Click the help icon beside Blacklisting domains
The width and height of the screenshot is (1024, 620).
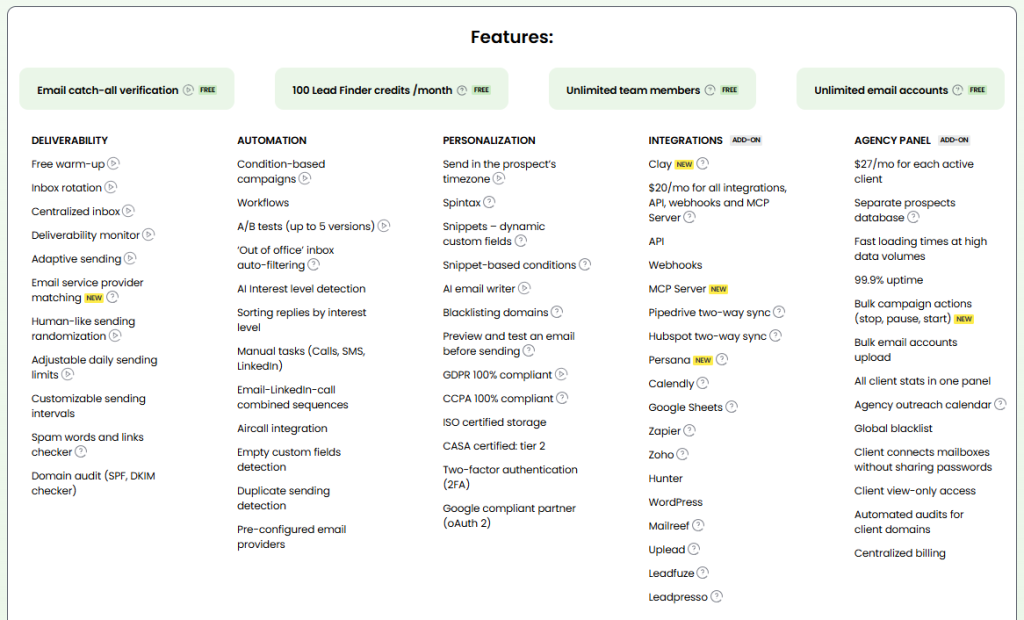(557, 312)
